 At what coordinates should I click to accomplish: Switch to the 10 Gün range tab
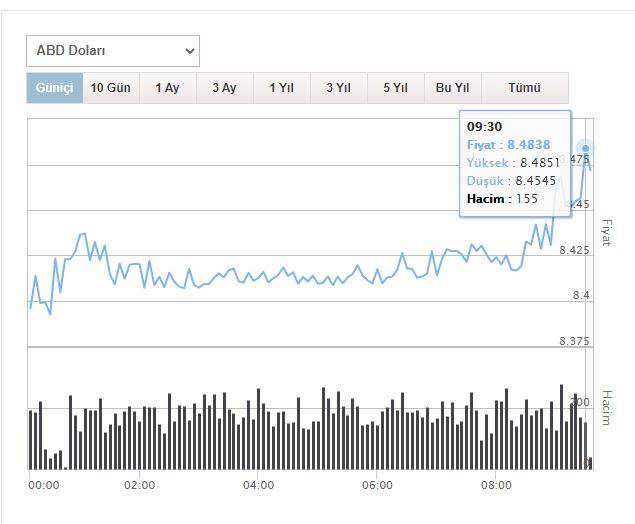[x=110, y=88]
